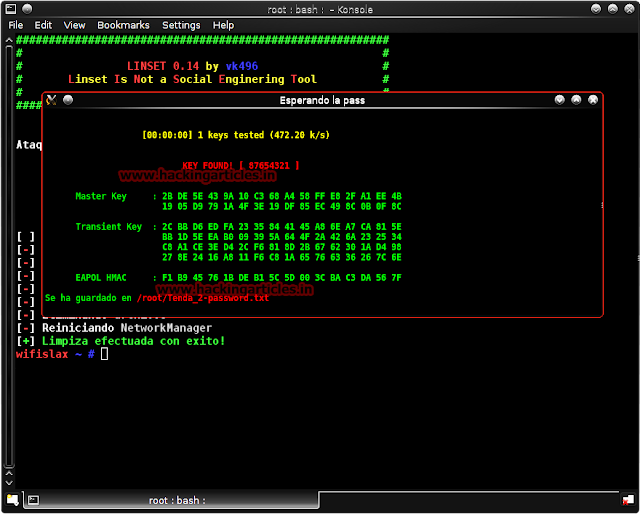This screenshot has height=514, width=640.
Task: Click the 'wifislax ~ #' shell prompt
Action: (x=55, y=354)
